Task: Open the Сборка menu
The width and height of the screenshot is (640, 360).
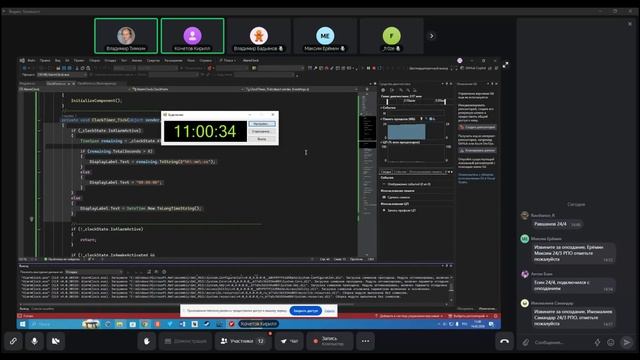Action: pyautogui.click(x=94, y=60)
